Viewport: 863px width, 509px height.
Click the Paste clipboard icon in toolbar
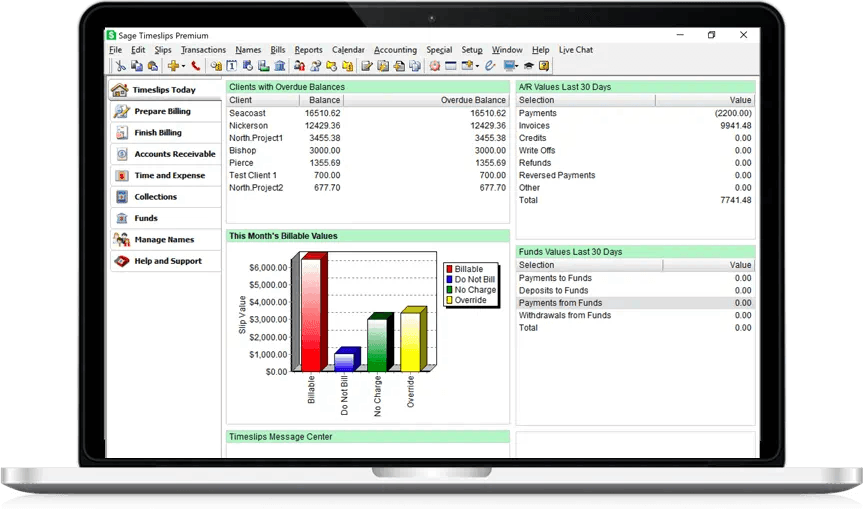[x=153, y=66]
